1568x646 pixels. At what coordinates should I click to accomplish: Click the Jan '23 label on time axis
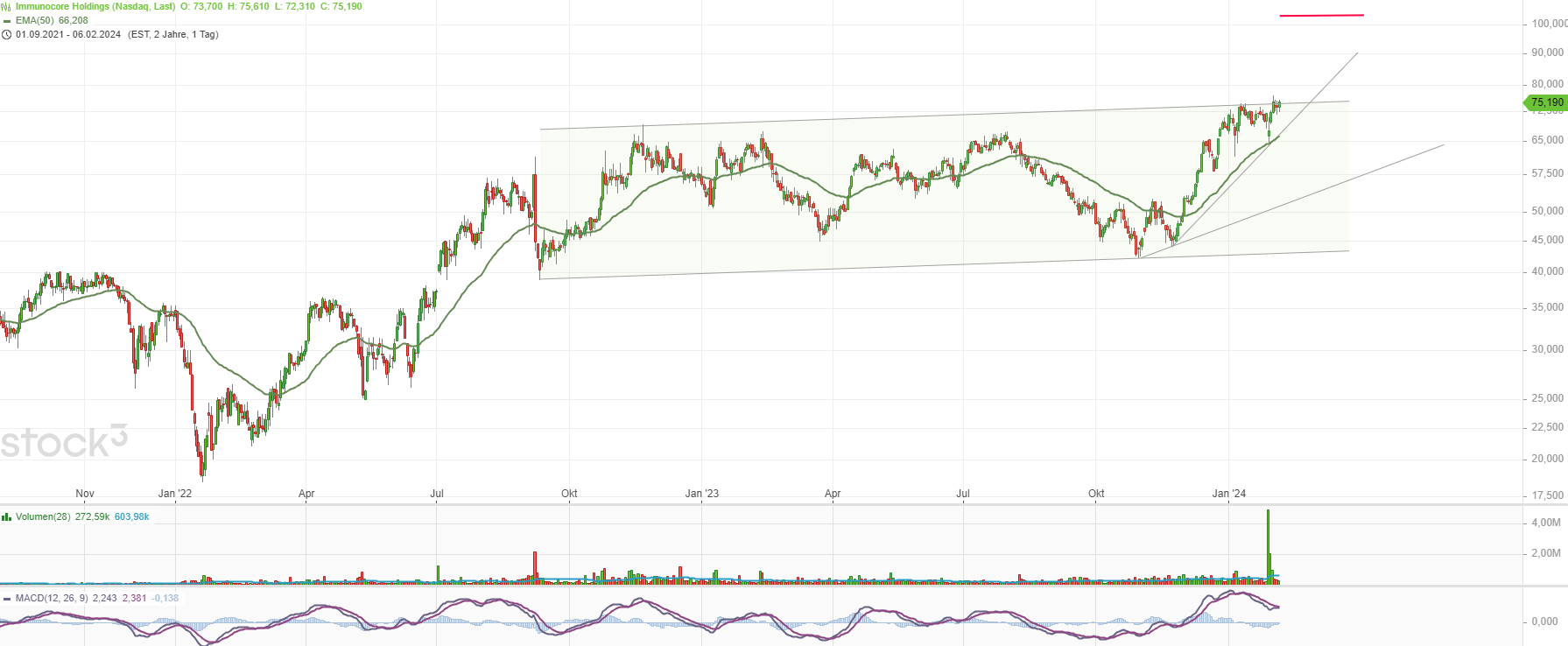(701, 494)
